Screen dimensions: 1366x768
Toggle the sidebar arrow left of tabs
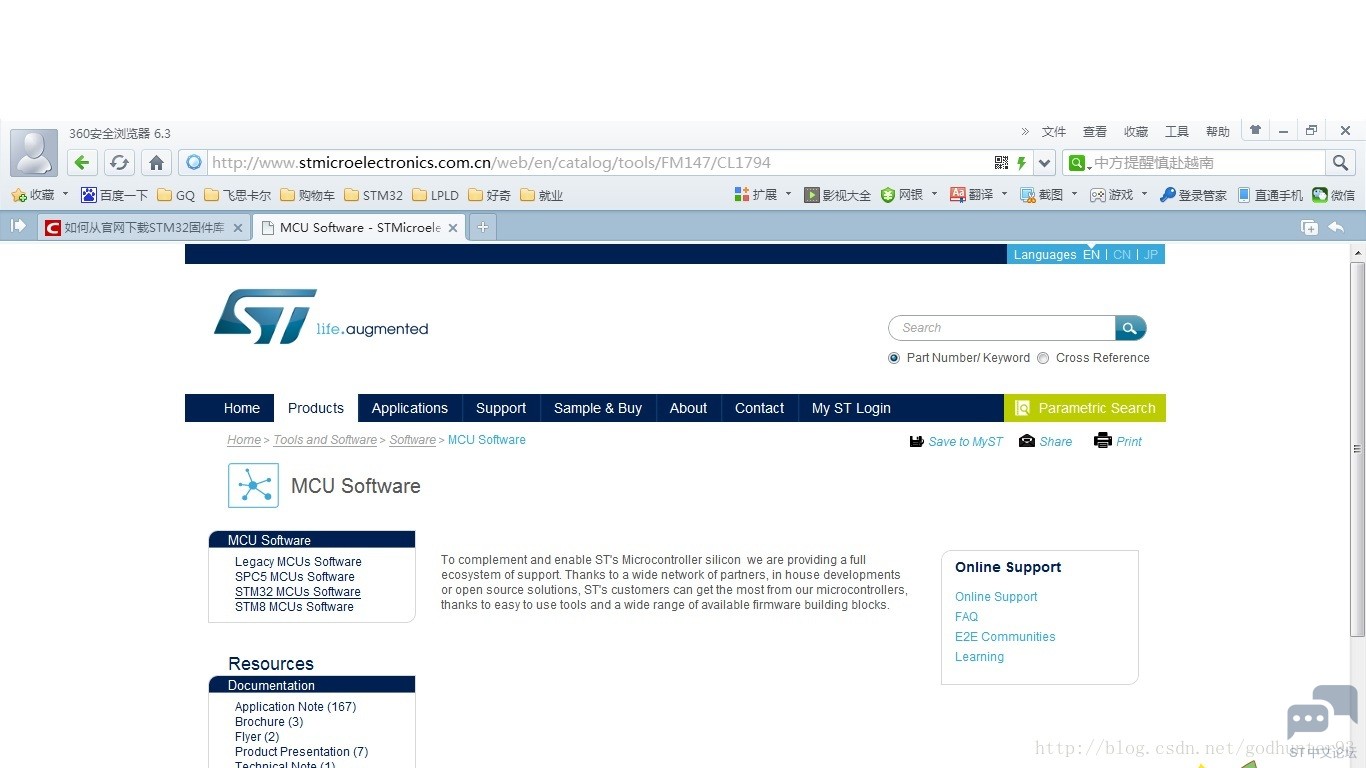(18, 226)
